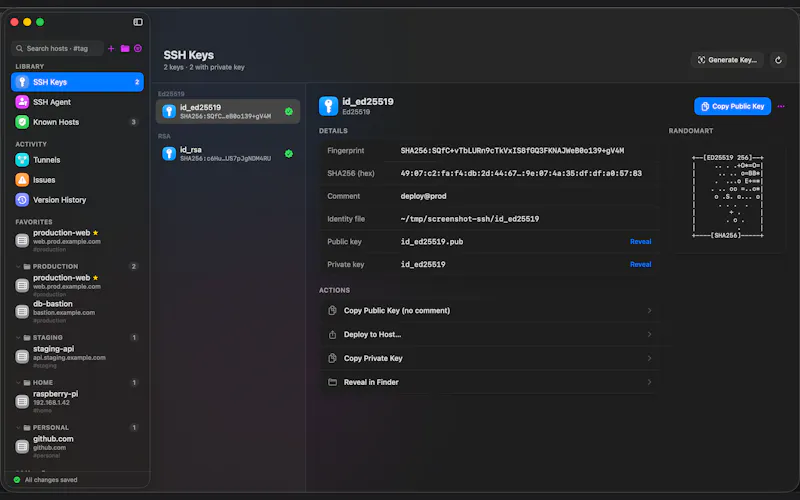This screenshot has width=800, height=500.
Task: Choose Reveal in Finder action
Action: tap(490, 382)
